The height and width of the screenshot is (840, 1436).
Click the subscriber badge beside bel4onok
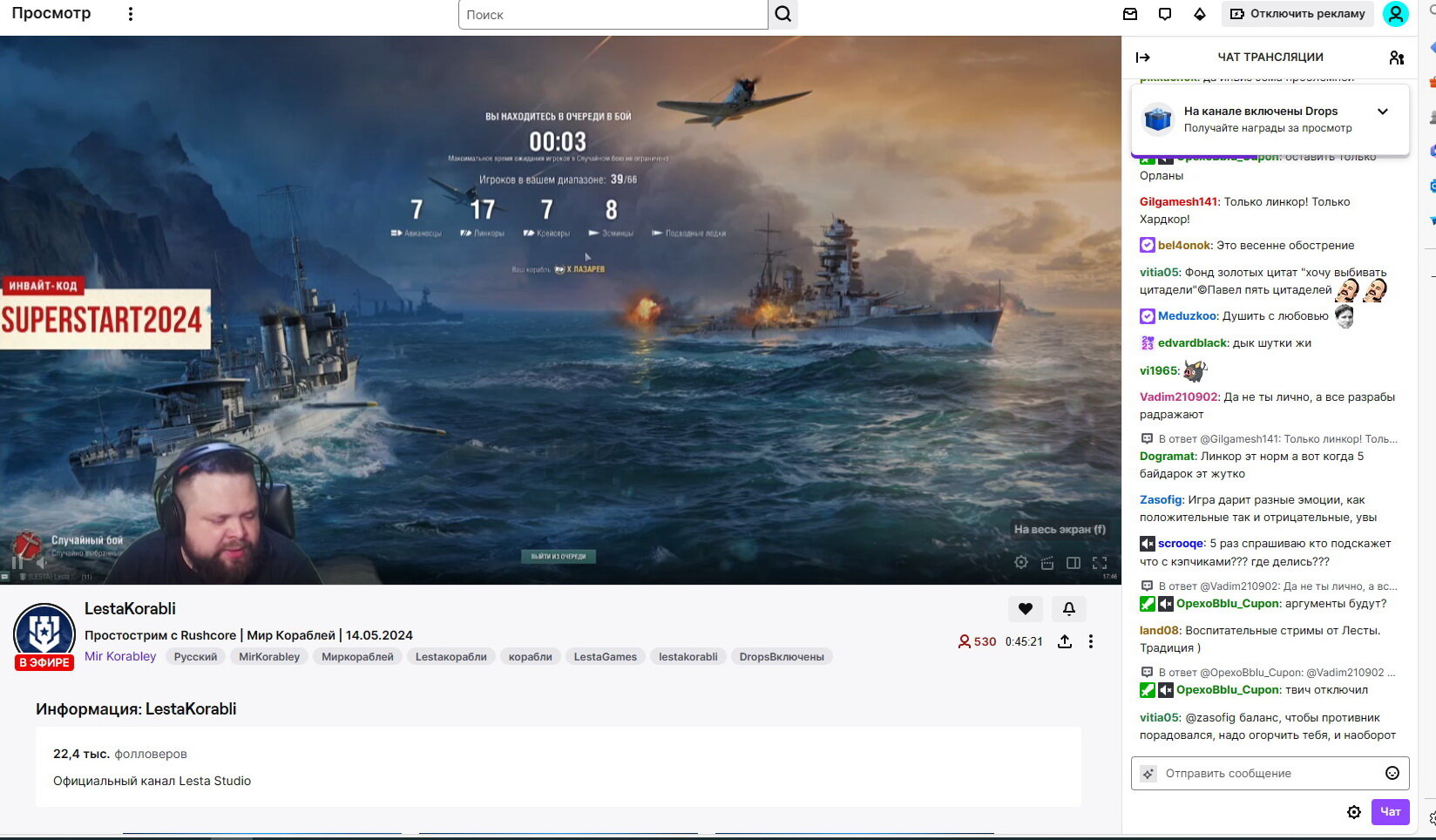point(1148,245)
